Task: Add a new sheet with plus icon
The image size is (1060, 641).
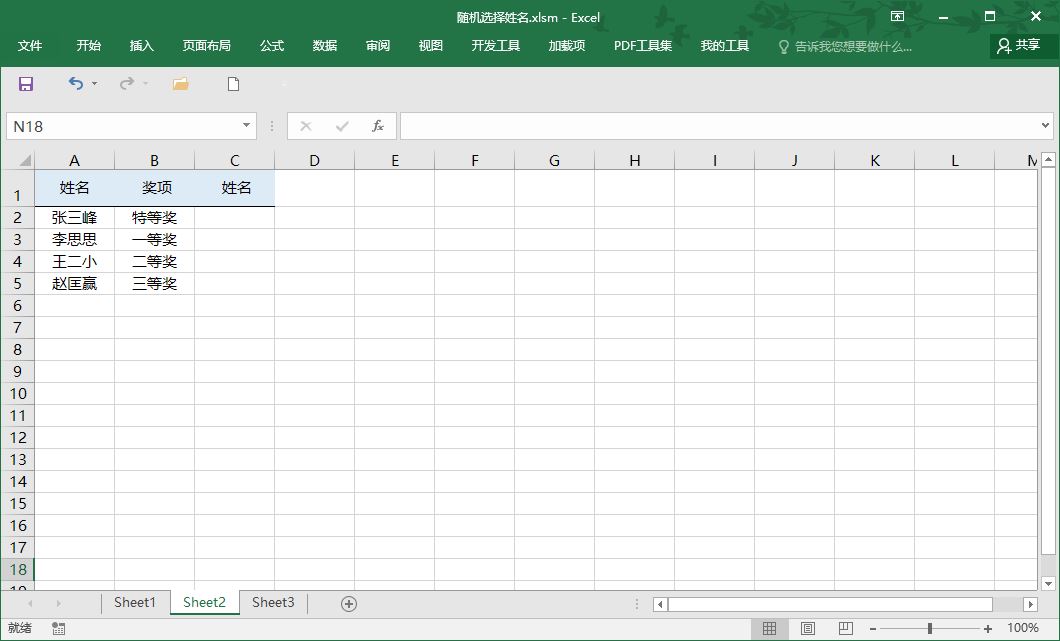Action: point(349,604)
